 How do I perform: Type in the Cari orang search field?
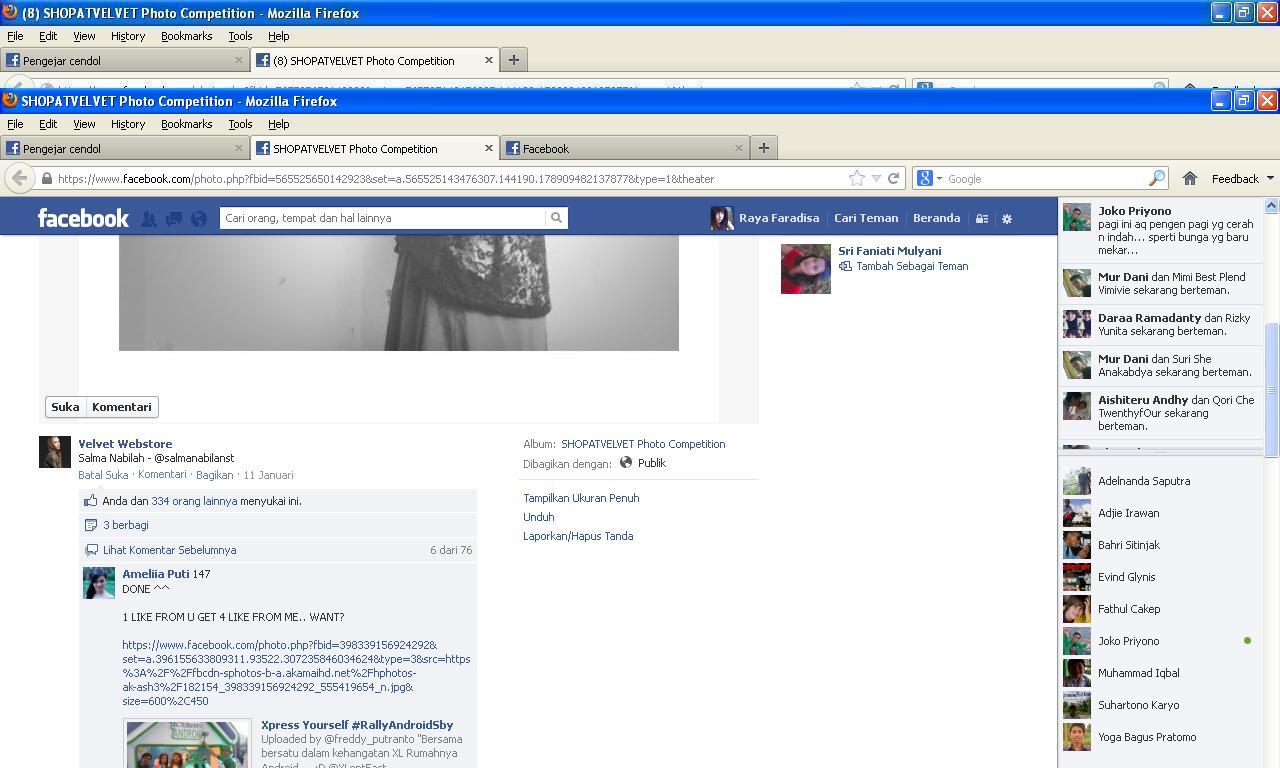coord(383,218)
